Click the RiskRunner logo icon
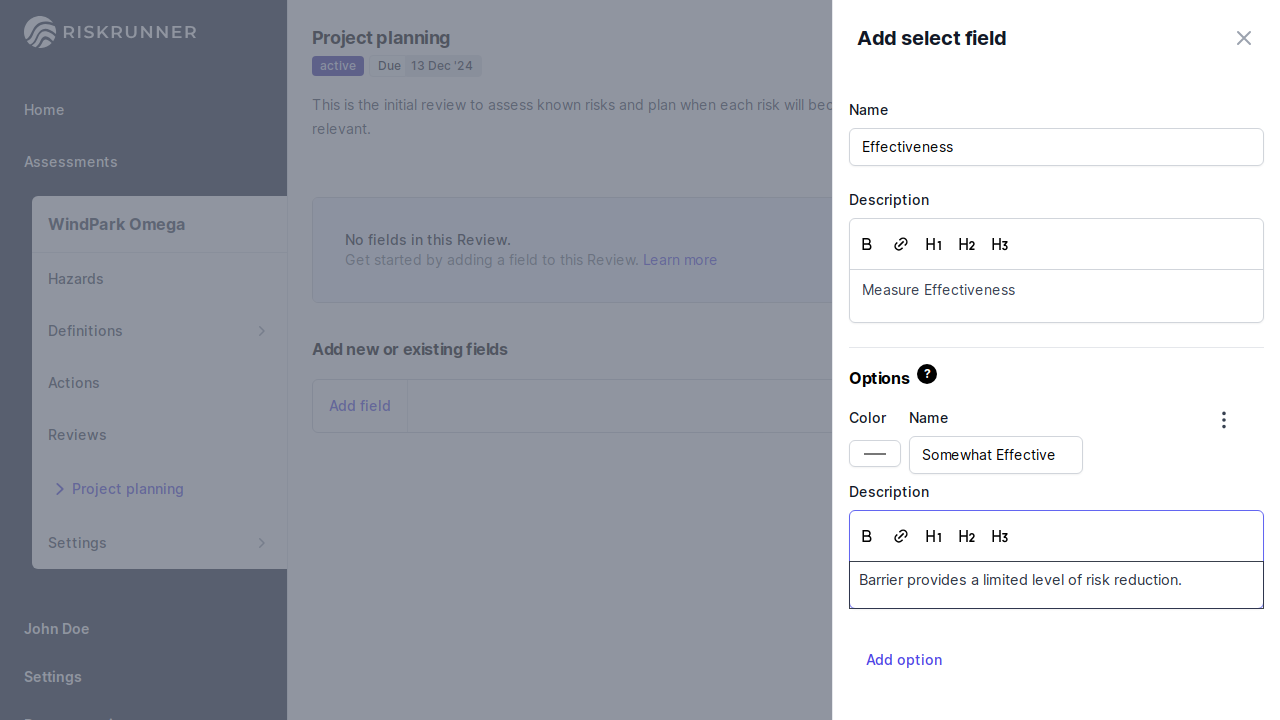The height and width of the screenshot is (720, 1280). tap(40, 32)
